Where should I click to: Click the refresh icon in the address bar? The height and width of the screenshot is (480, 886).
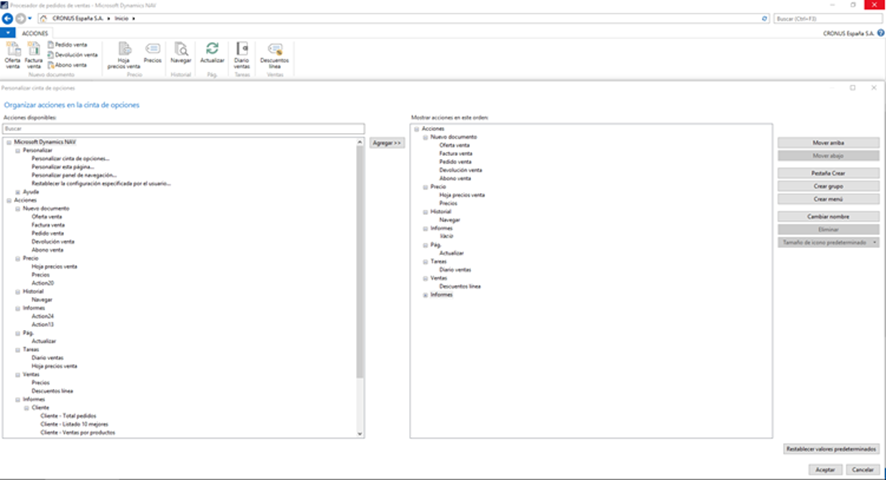tap(765, 19)
